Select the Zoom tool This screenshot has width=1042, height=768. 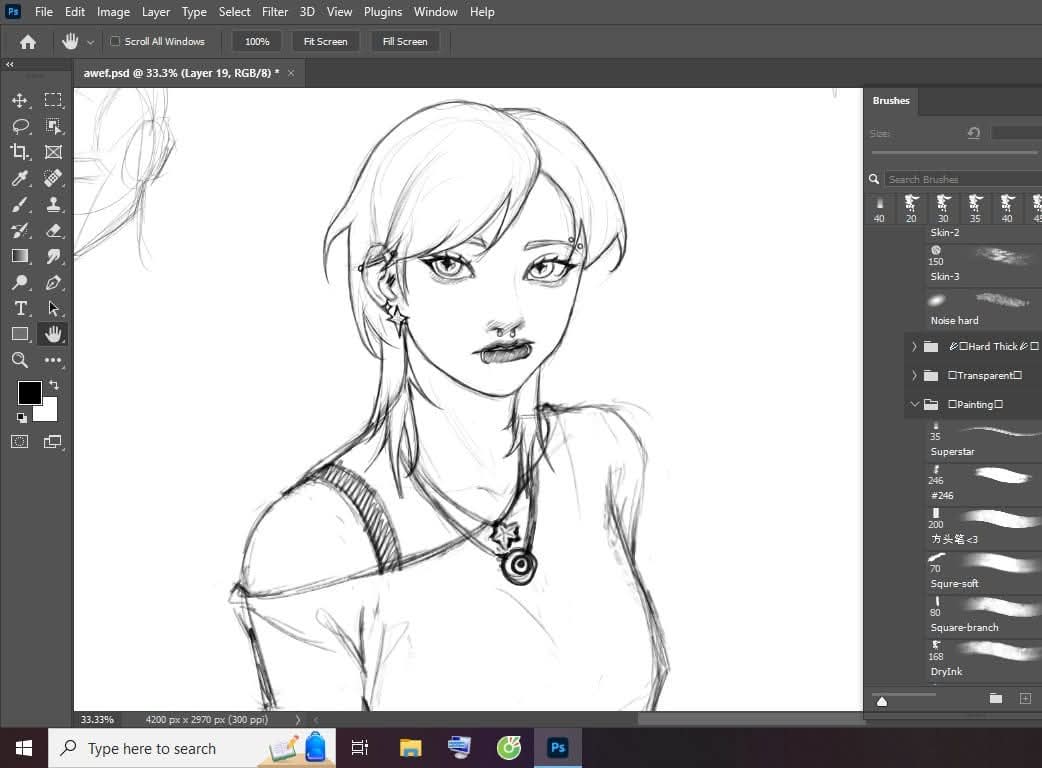pyautogui.click(x=20, y=360)
